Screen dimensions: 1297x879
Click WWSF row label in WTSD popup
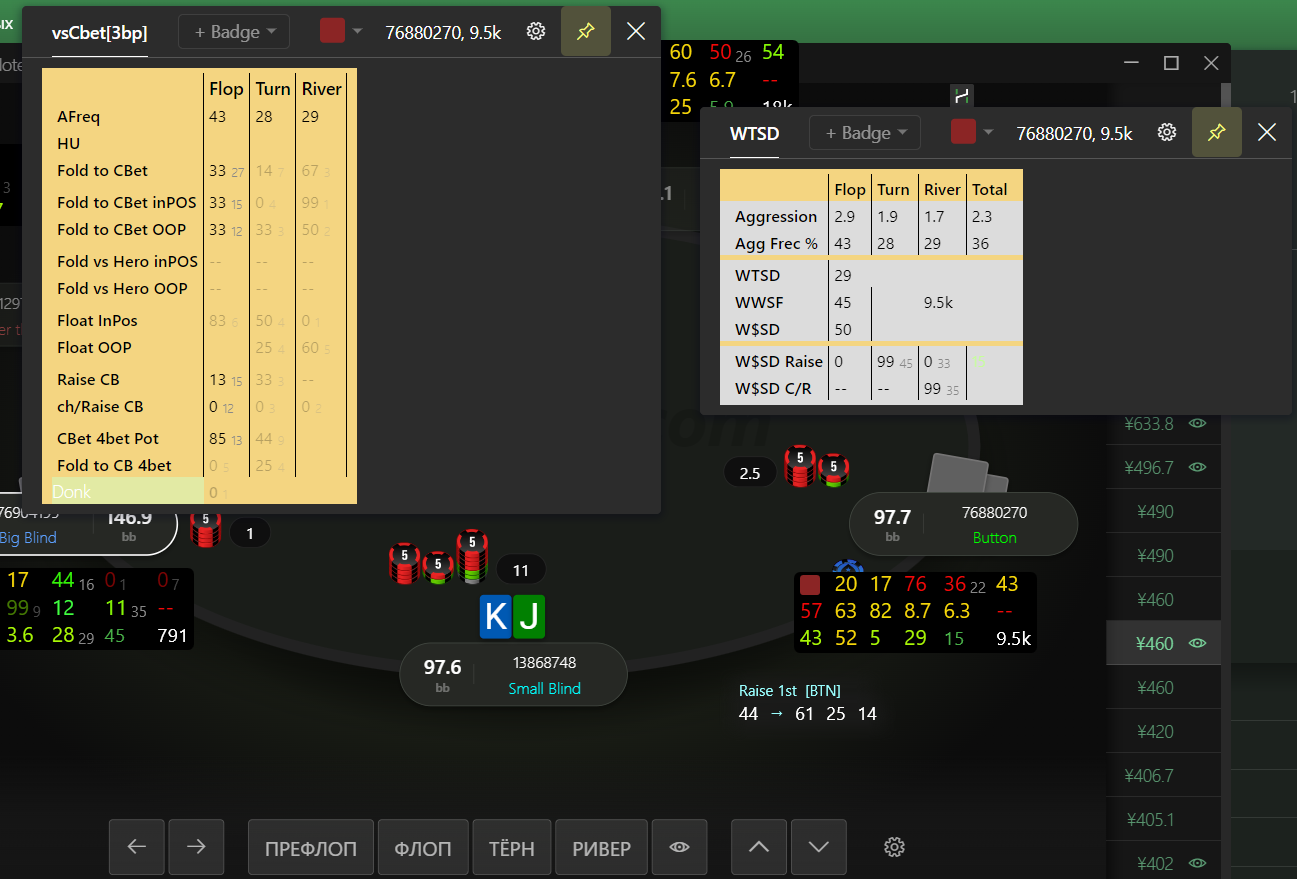click(x=759, y=302)
